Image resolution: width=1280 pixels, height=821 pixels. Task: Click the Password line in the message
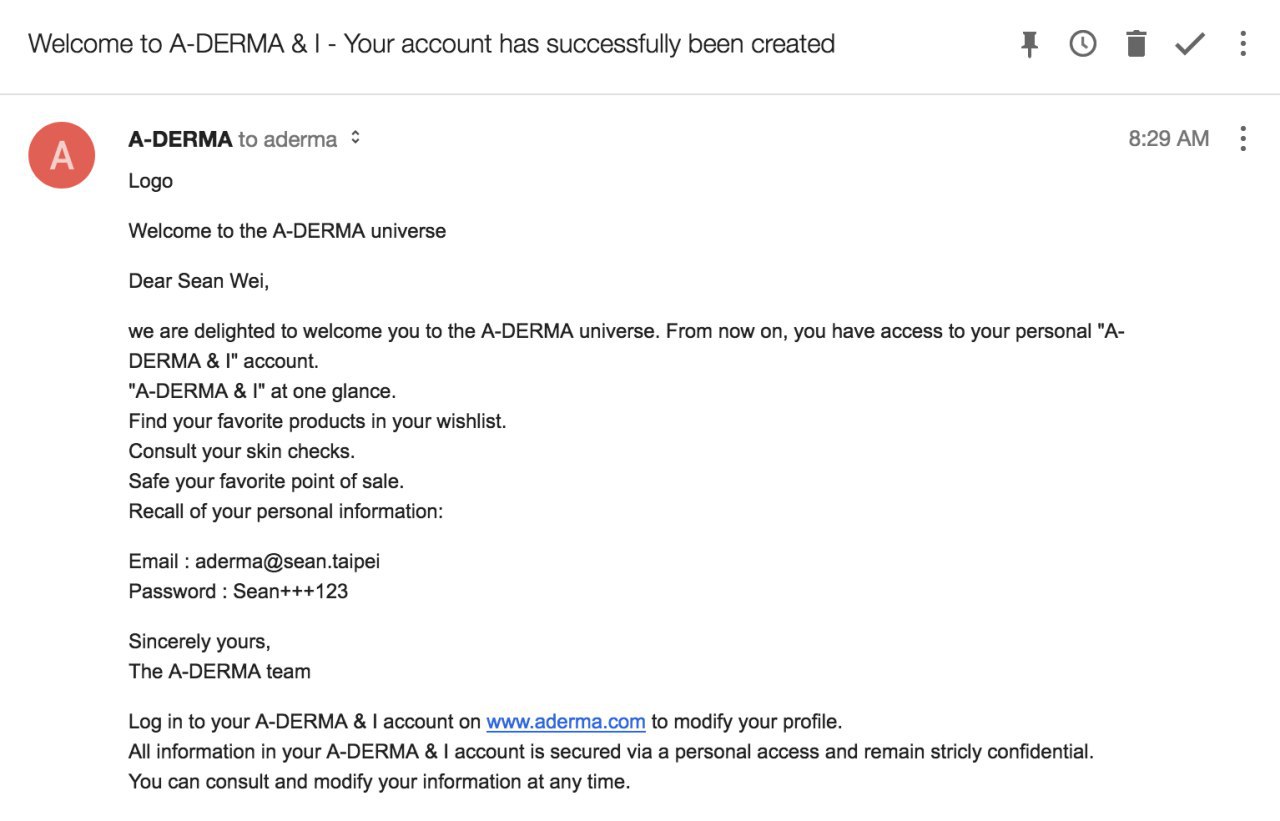[238, 591]
